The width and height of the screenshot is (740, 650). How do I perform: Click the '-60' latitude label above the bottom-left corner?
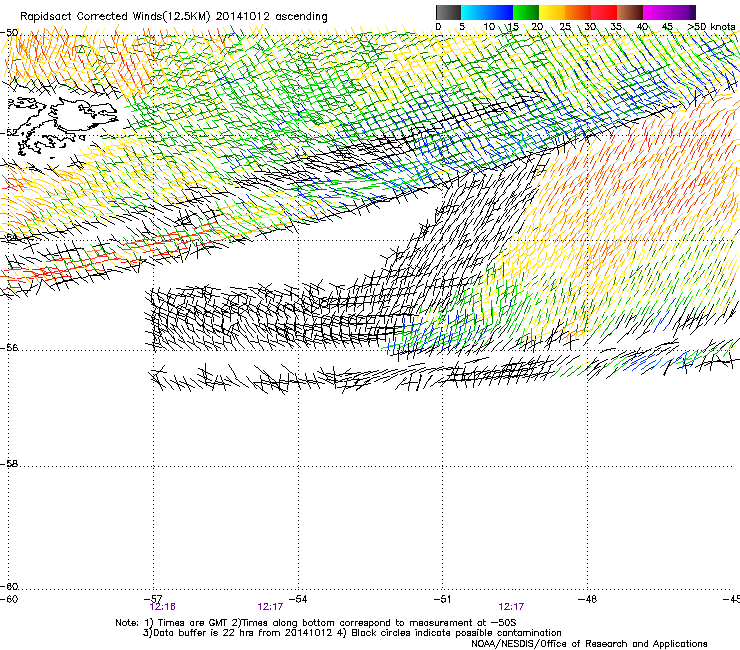click(9, 587)
